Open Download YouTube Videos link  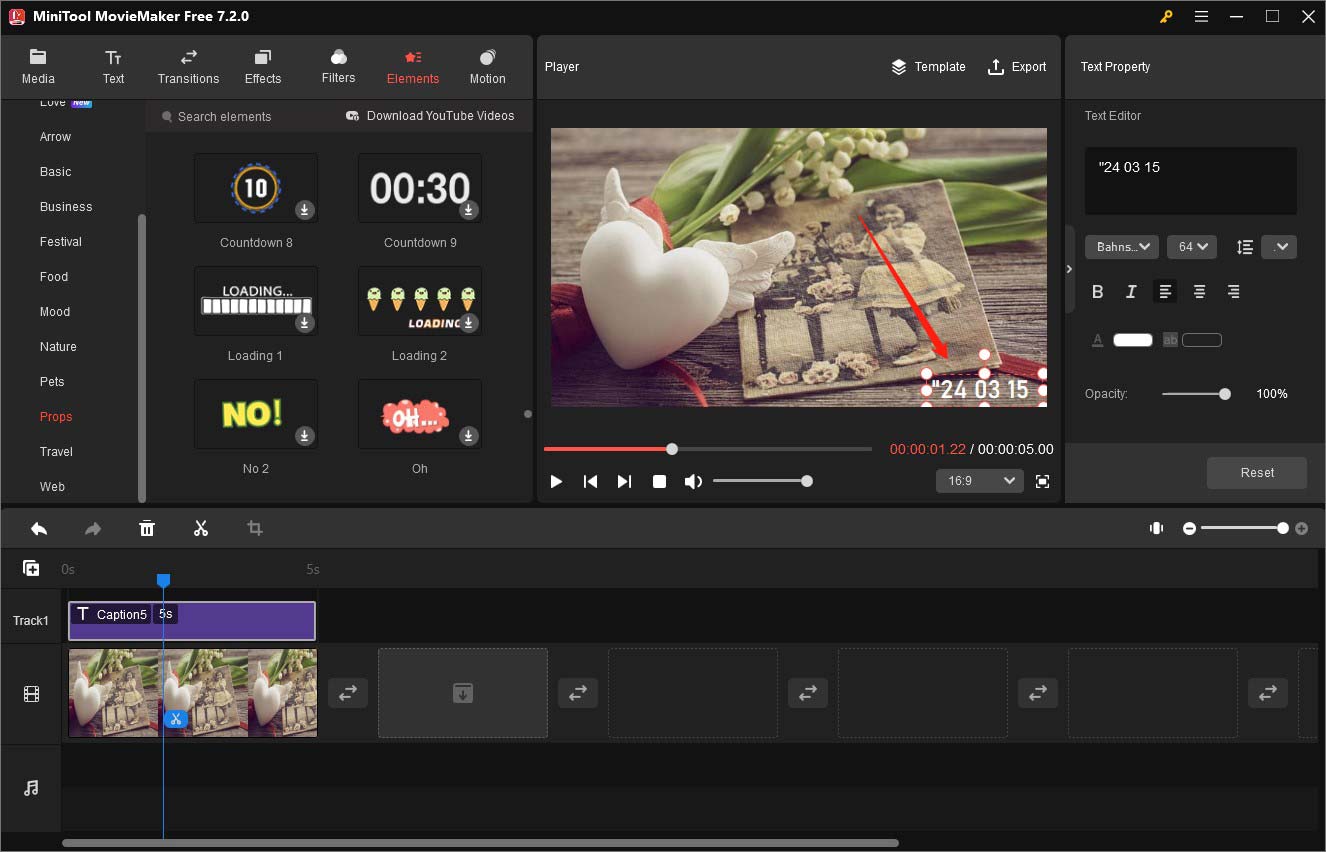pyautogui.click(x=430, y=116)
